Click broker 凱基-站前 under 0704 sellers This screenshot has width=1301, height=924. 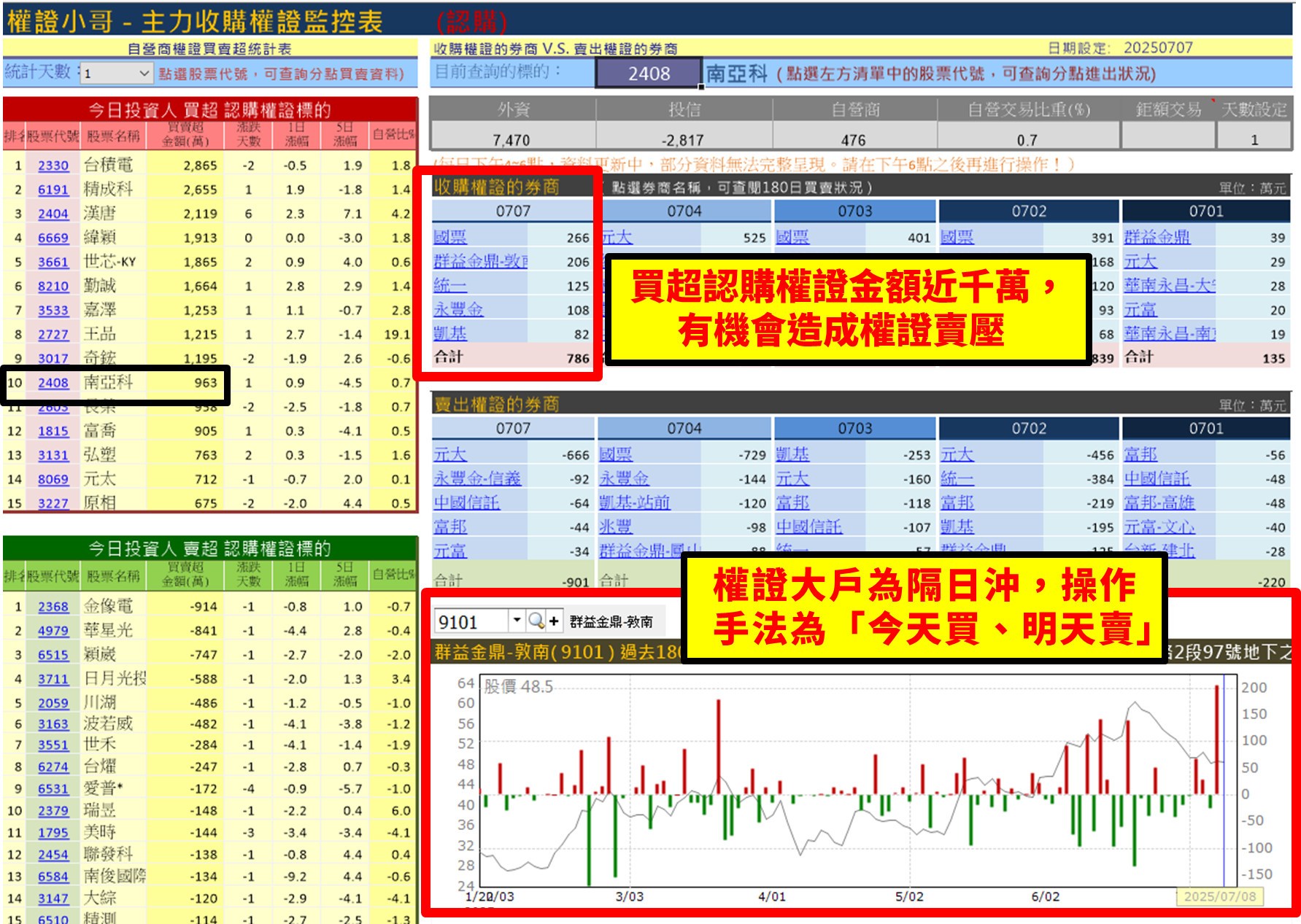[635, 502]
